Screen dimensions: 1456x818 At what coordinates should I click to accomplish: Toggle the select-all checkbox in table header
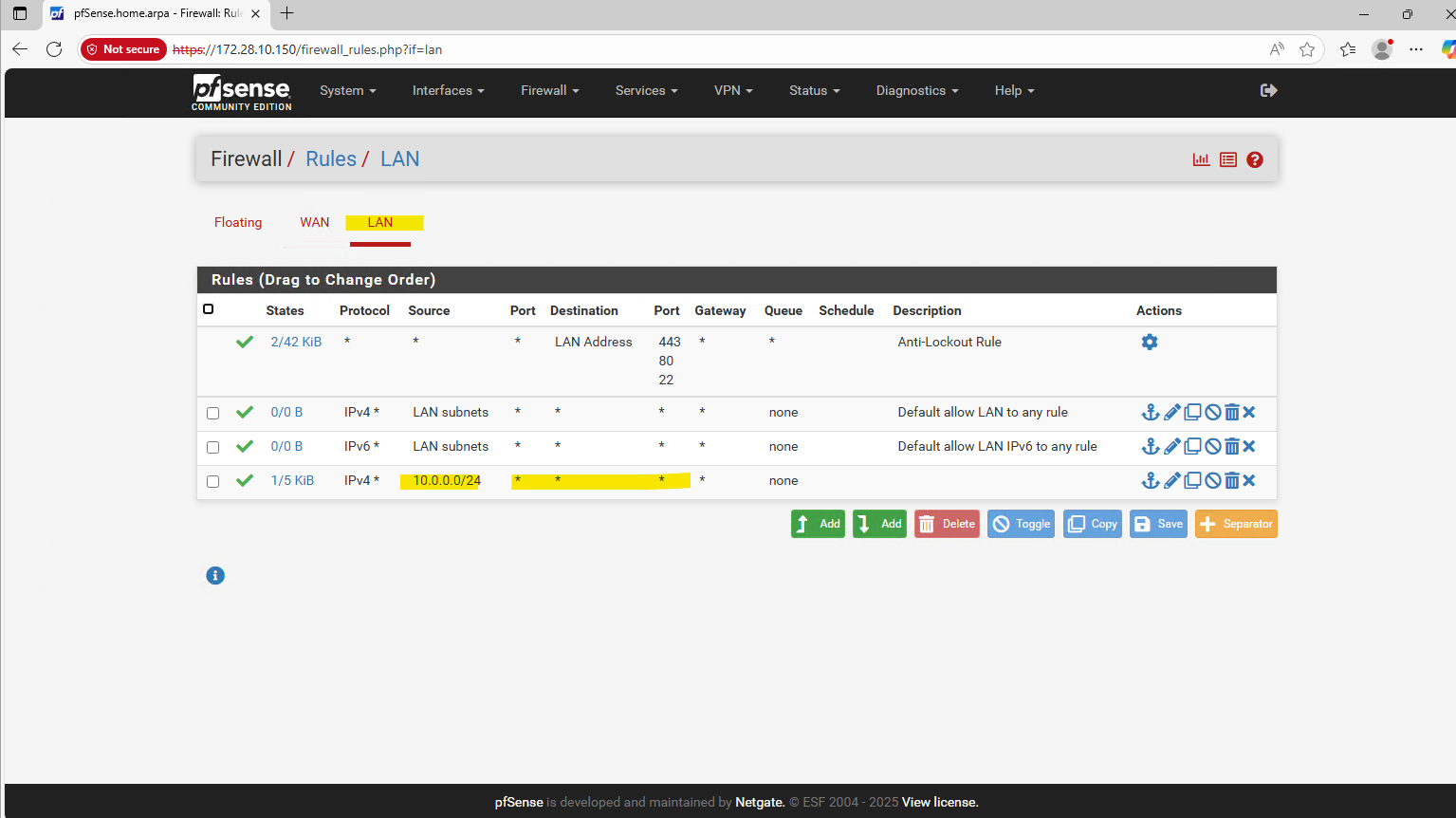(209, 309)
